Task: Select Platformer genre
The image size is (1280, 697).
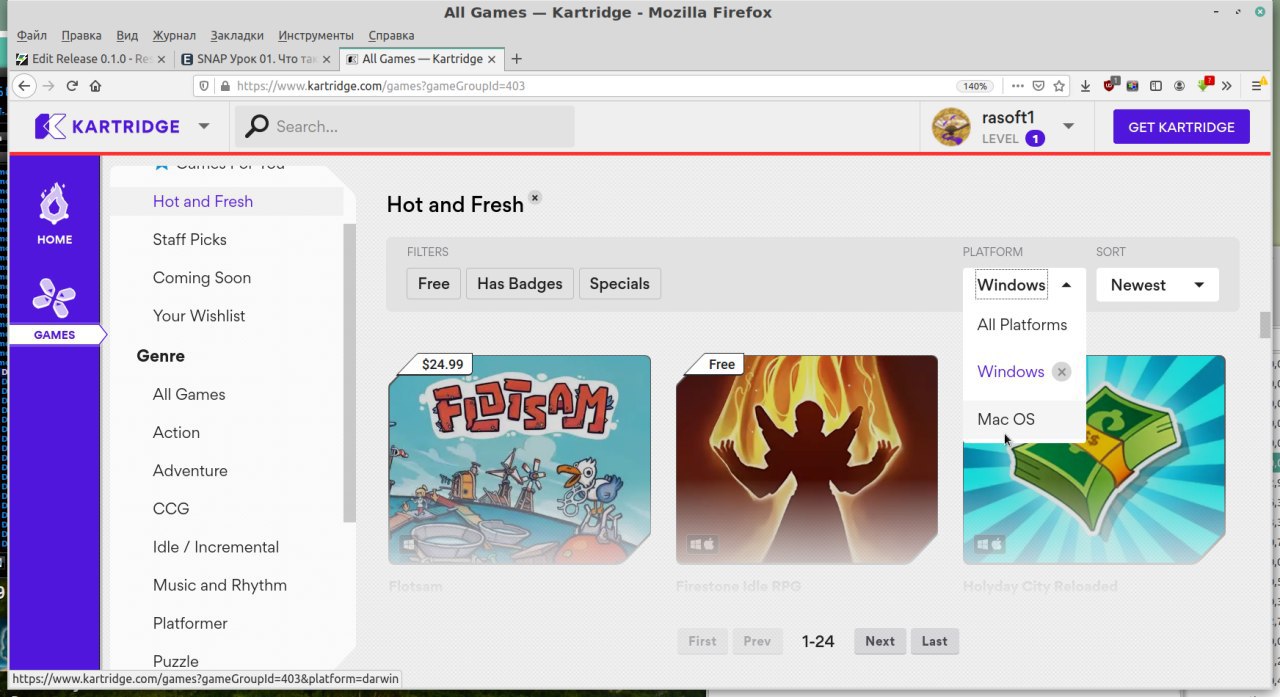Action: [191, 623]
